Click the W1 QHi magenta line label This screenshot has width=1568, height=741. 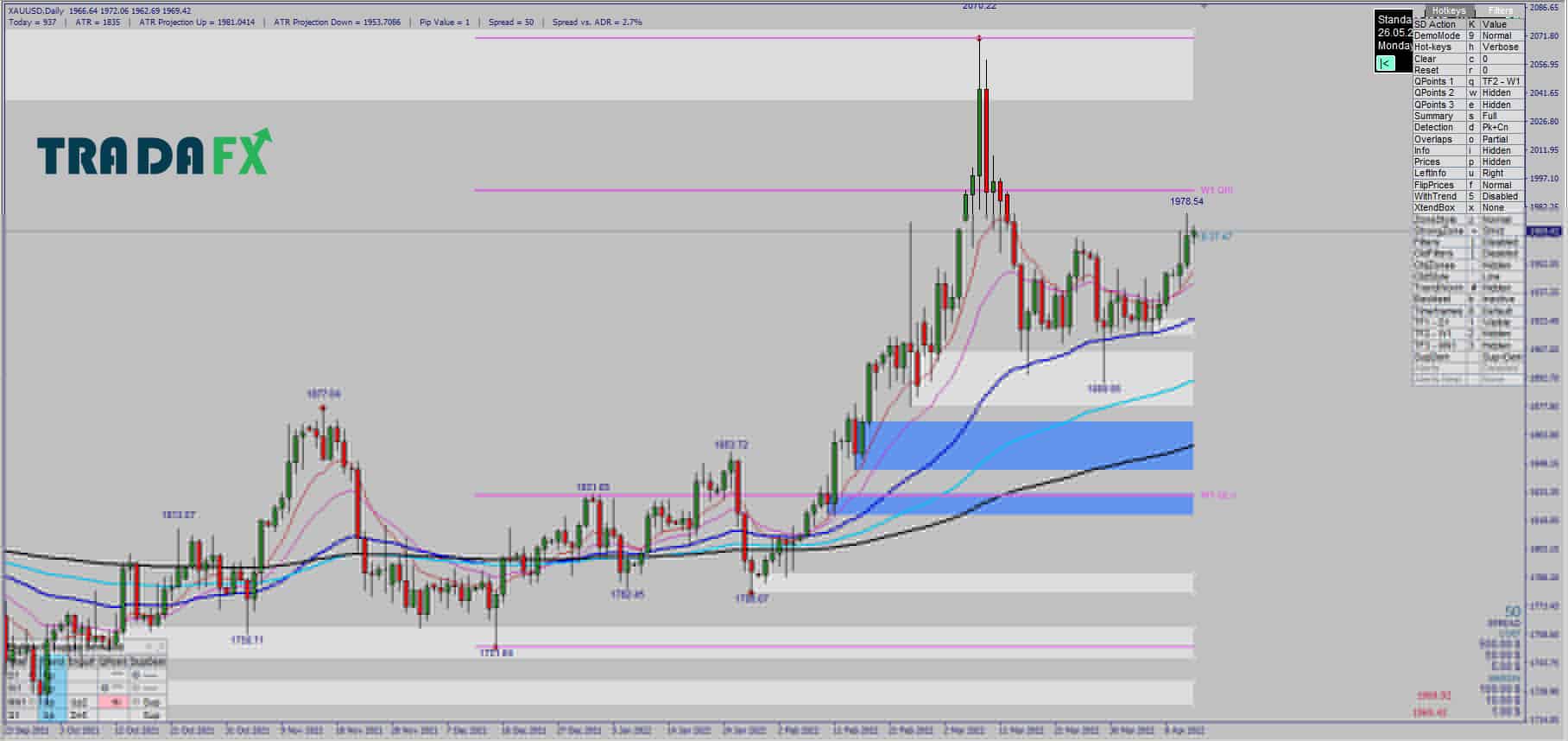(x=1217, y=190)
